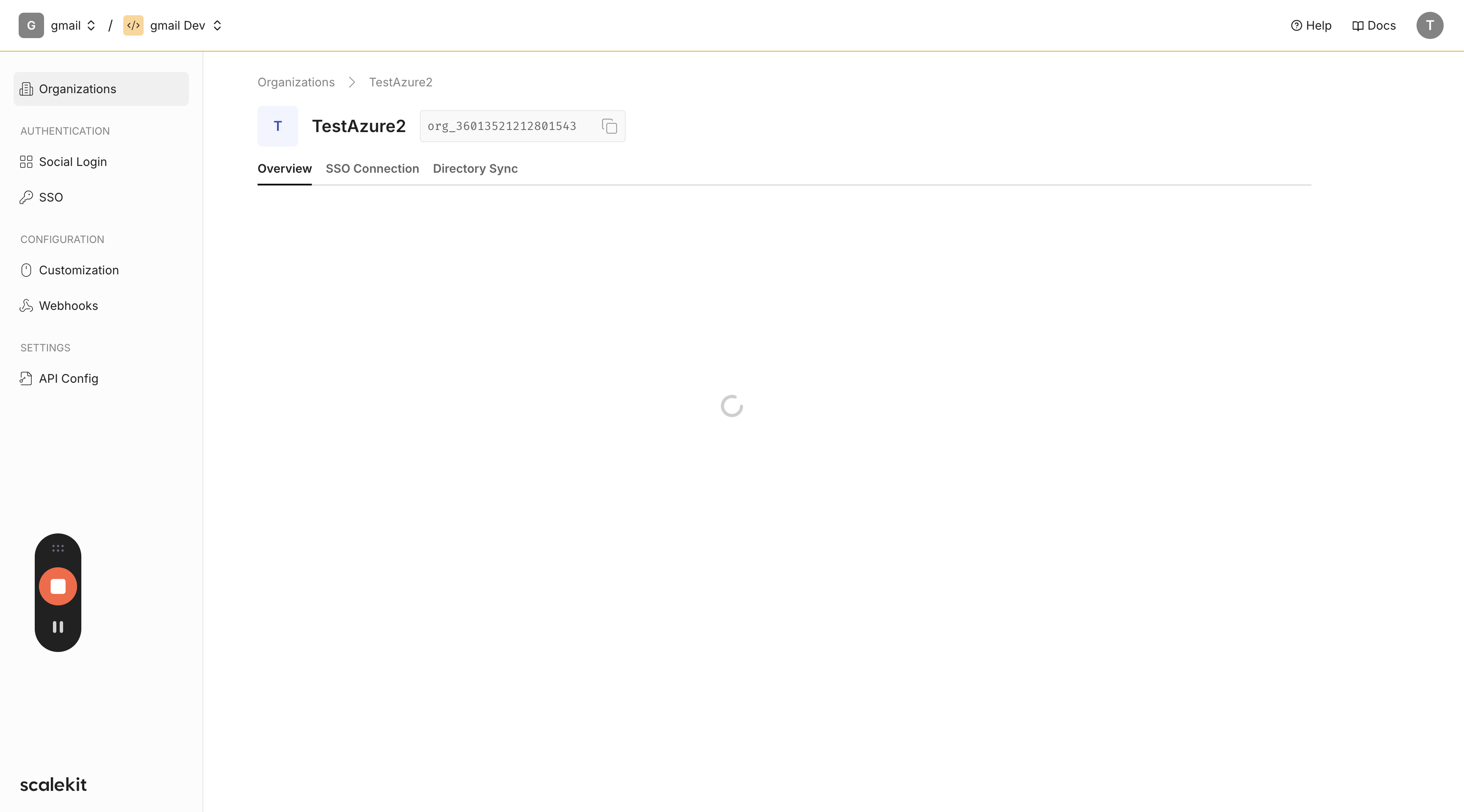Click the Webhooks icon
Screen dimensions: 1464x812
point(26,306)
